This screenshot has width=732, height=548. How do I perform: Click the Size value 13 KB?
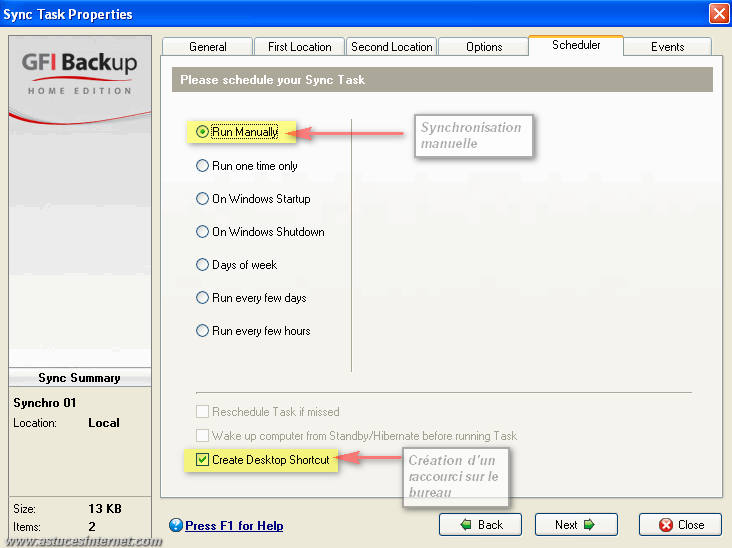[x=105, y=508]
